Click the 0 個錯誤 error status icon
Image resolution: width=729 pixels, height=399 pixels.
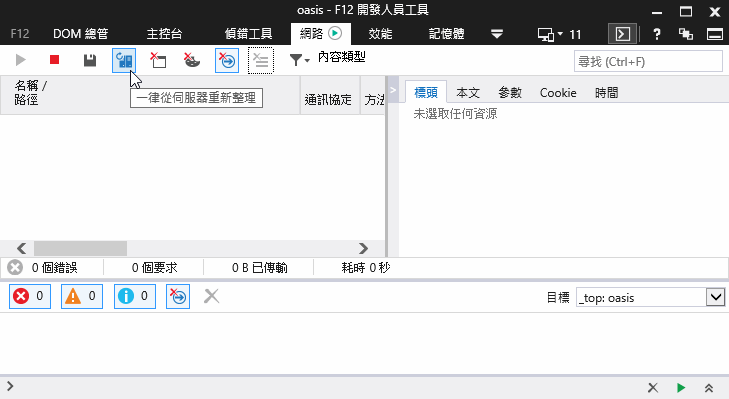[x=15, y=267]
